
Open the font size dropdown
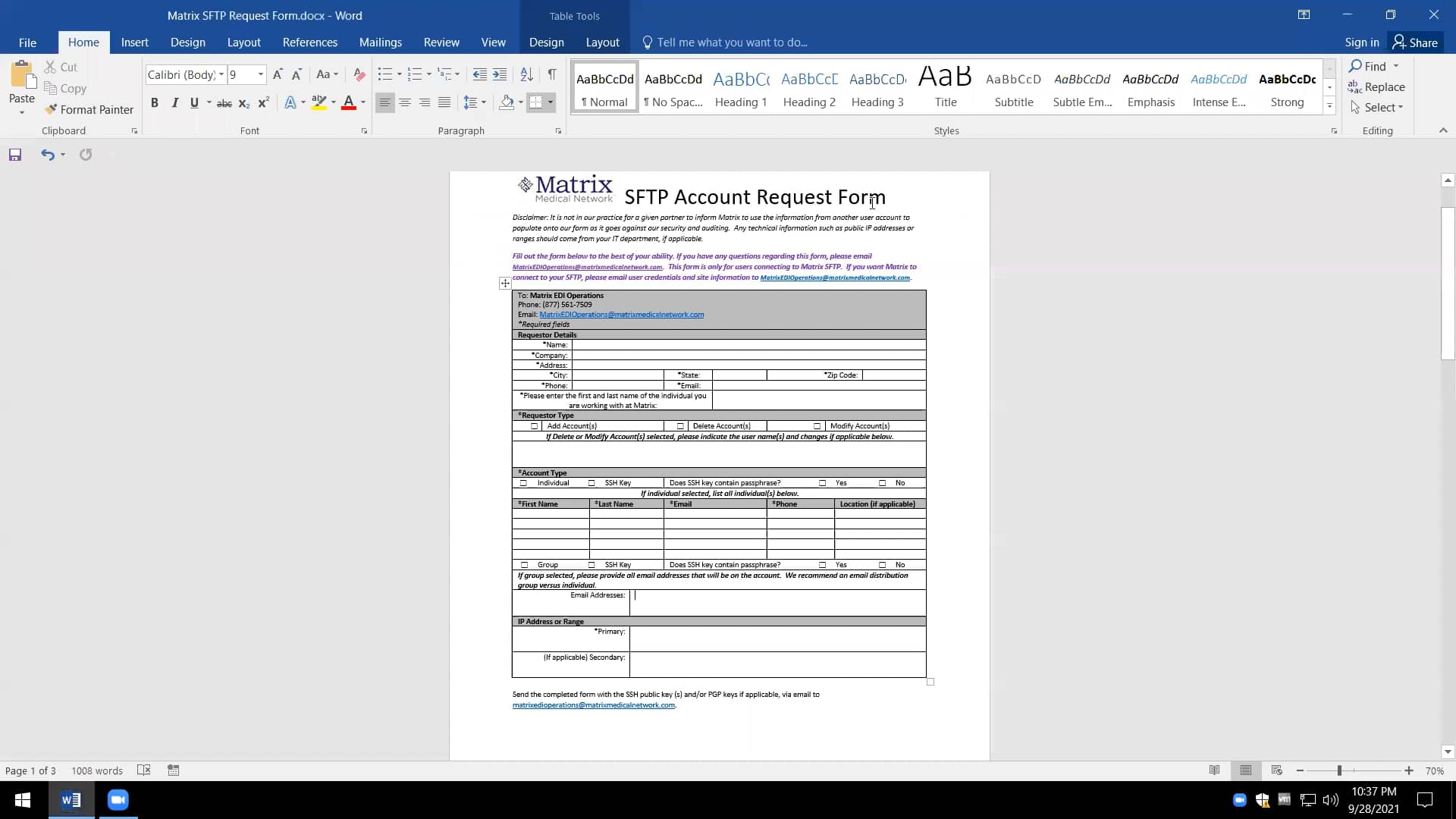point(261,74)
